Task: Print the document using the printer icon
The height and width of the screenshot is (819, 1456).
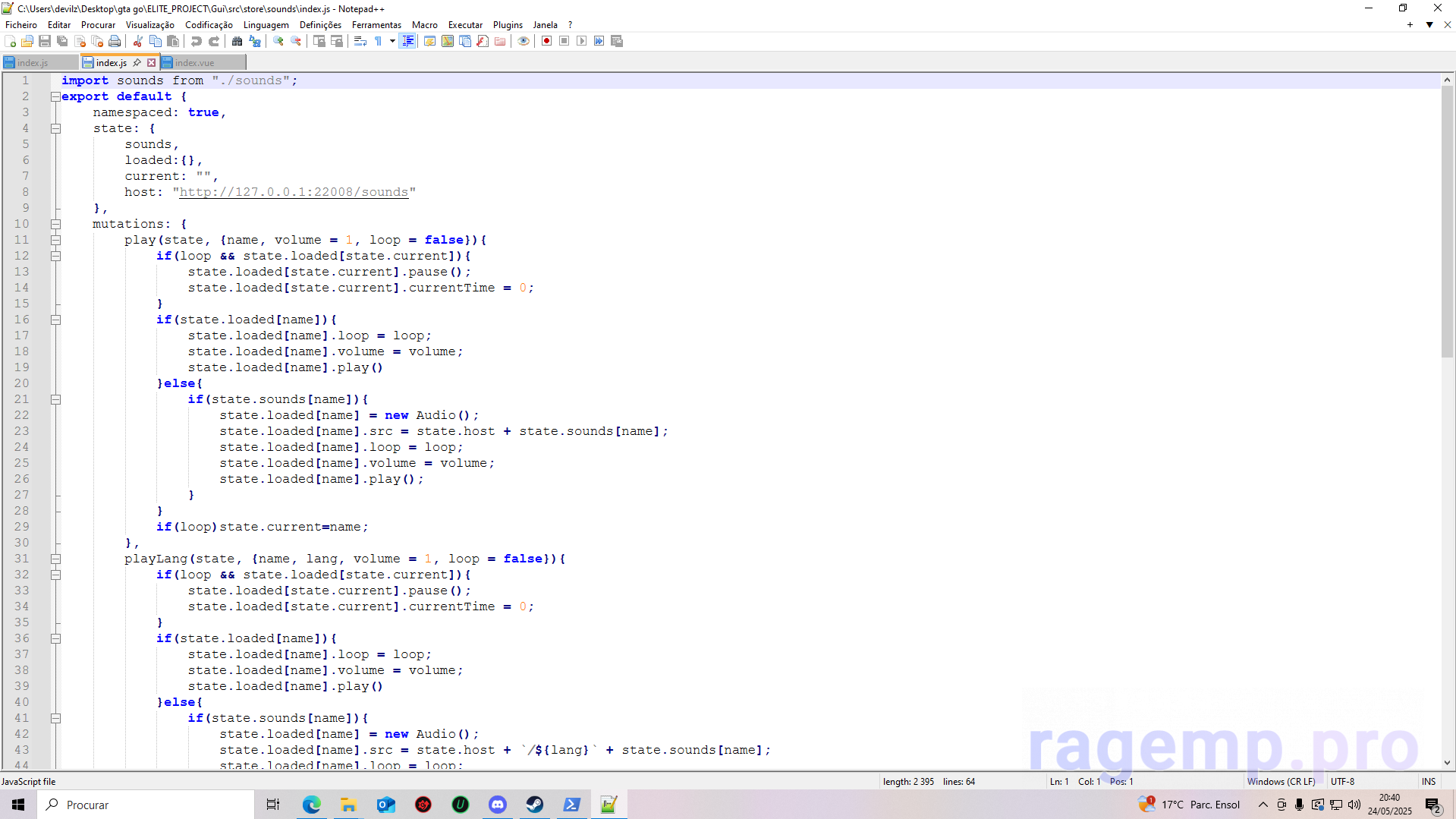Action: 115,41
